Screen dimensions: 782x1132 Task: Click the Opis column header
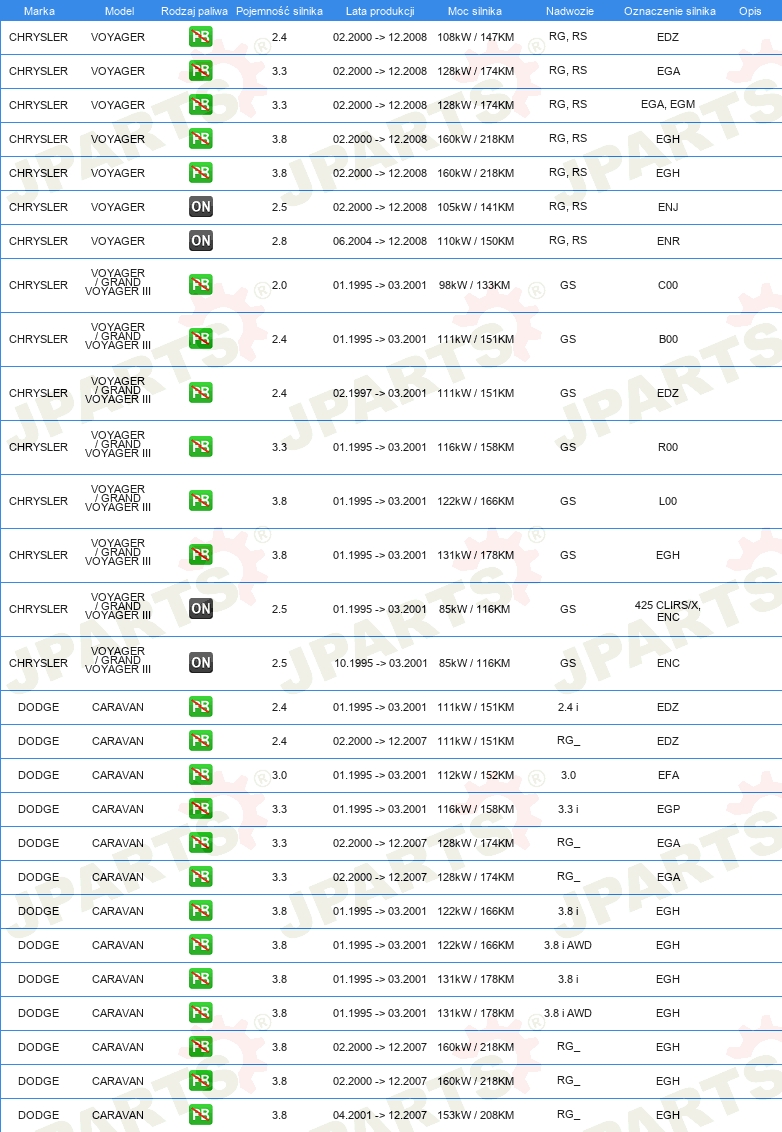pos(750,11)
